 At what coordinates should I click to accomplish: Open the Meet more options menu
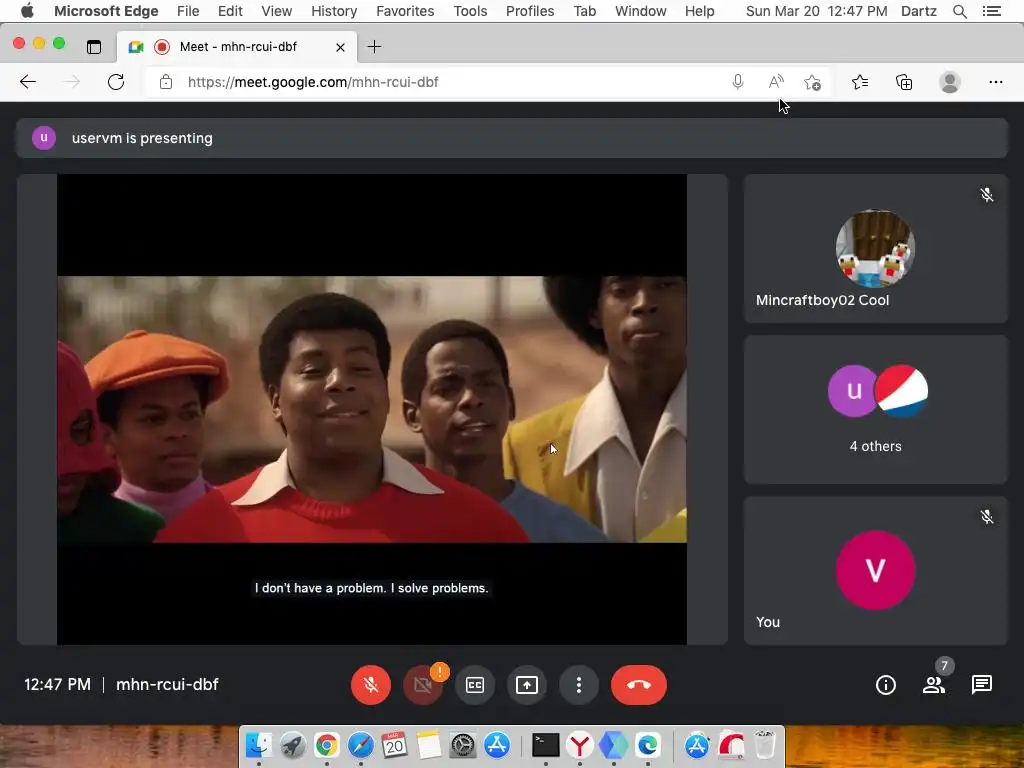(x=579, y=684)
